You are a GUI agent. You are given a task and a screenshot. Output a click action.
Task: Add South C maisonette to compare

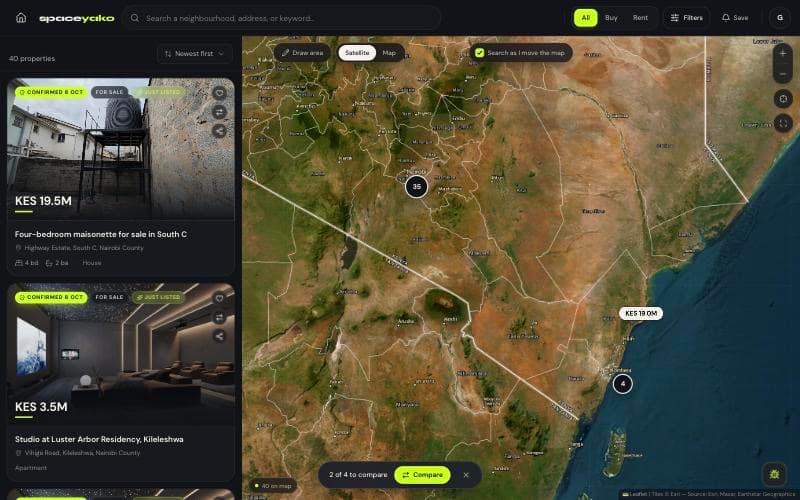pos(219,112)
